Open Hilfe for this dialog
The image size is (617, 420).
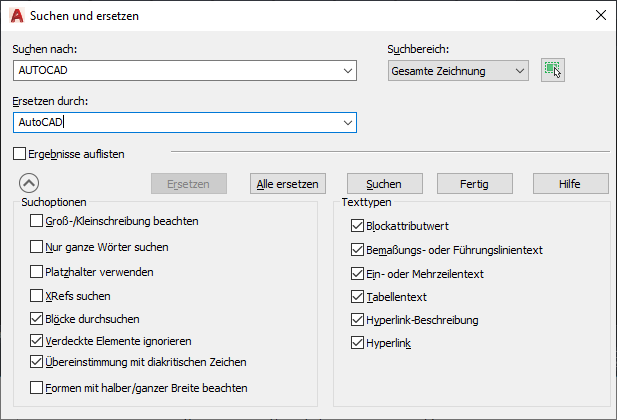coord(570,184)
